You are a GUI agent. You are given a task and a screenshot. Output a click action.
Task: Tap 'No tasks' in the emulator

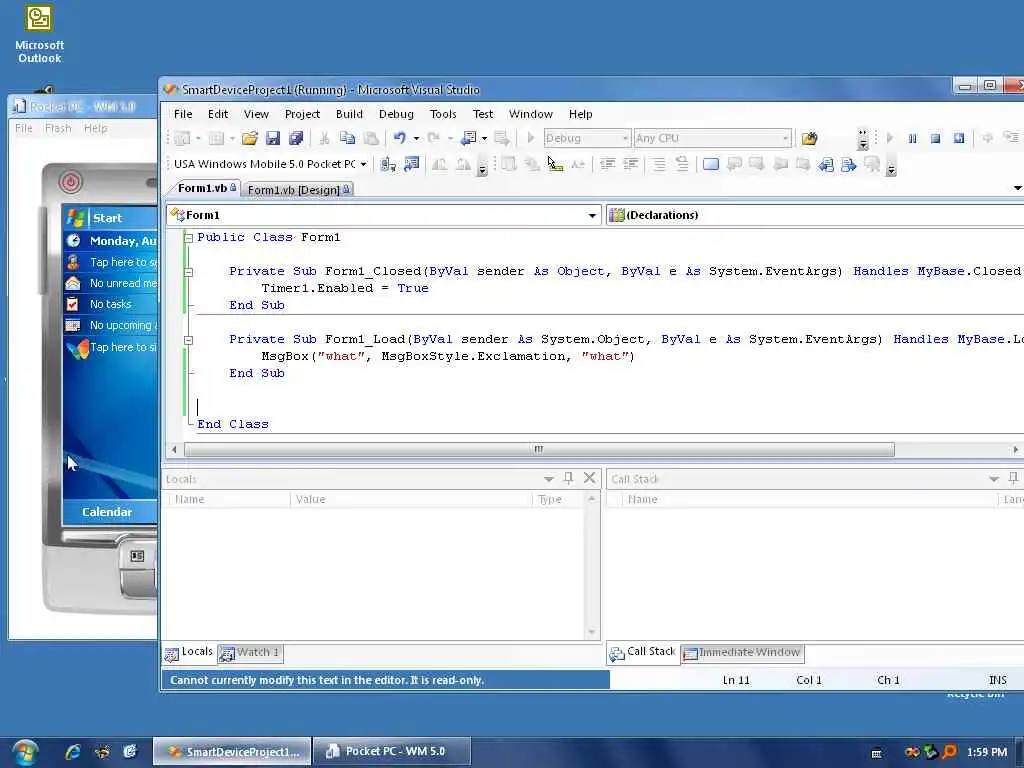point(110,304)
